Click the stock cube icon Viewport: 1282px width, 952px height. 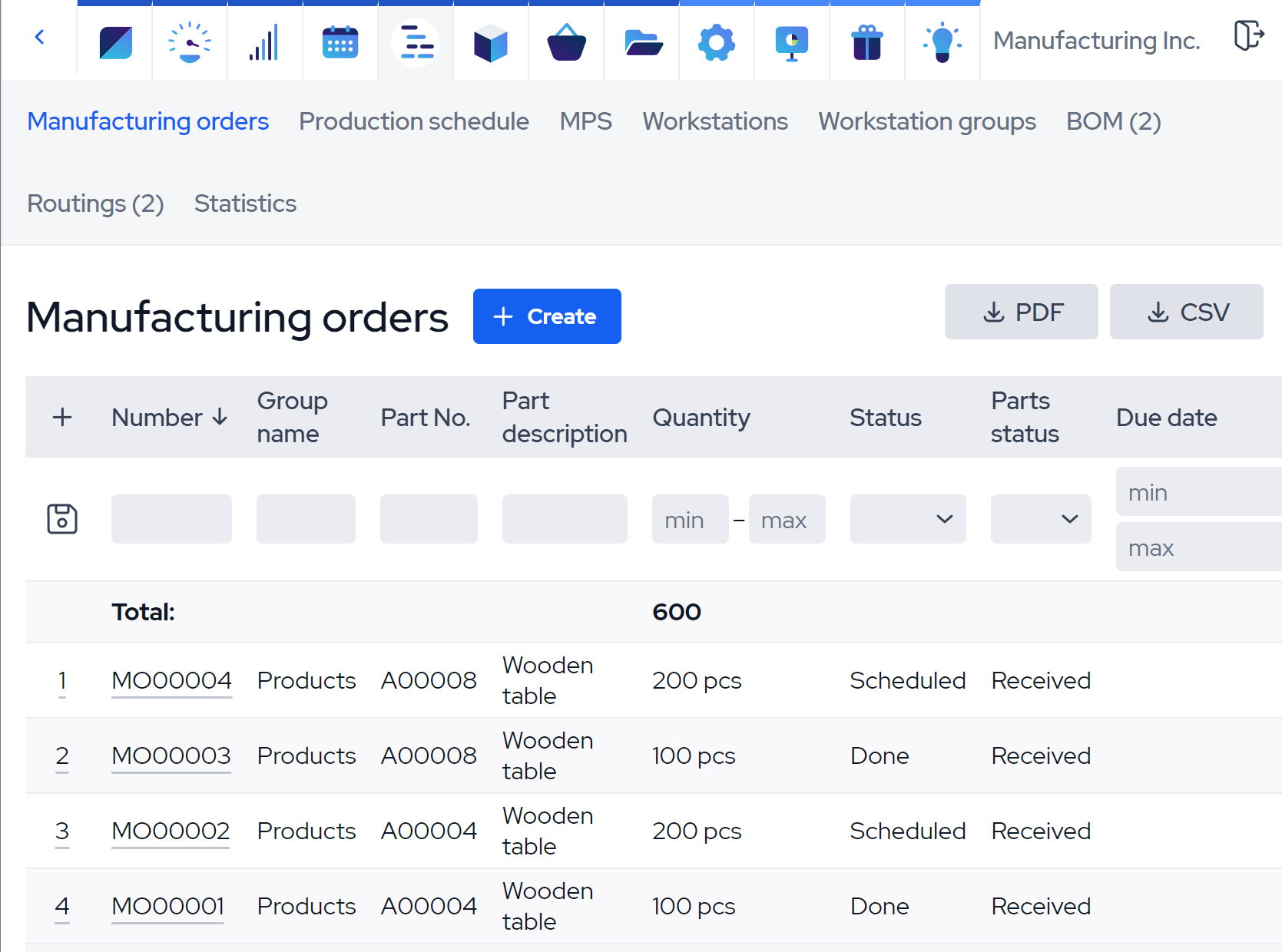tap(491, 42)
